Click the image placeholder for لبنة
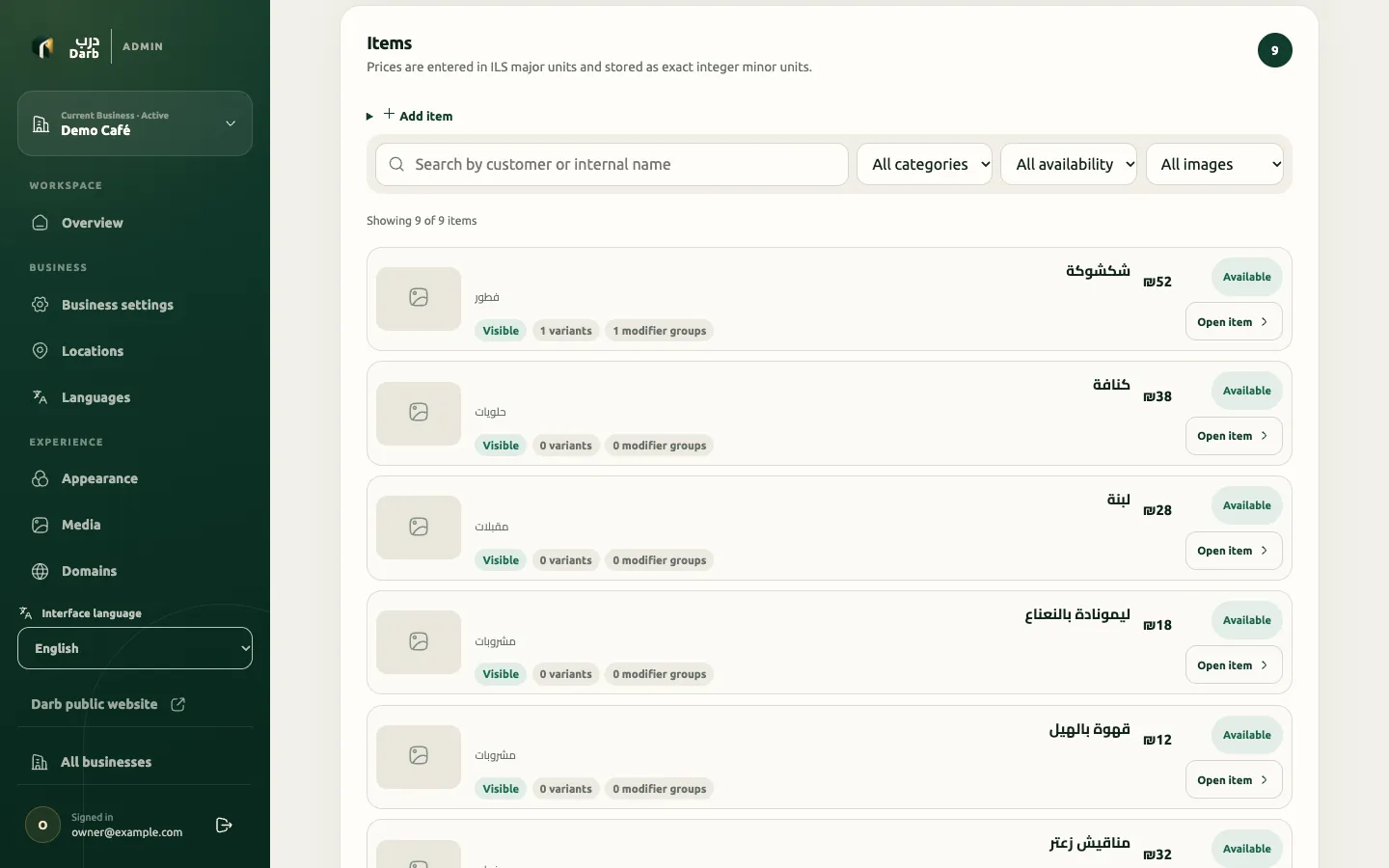 tap(419, 527)
